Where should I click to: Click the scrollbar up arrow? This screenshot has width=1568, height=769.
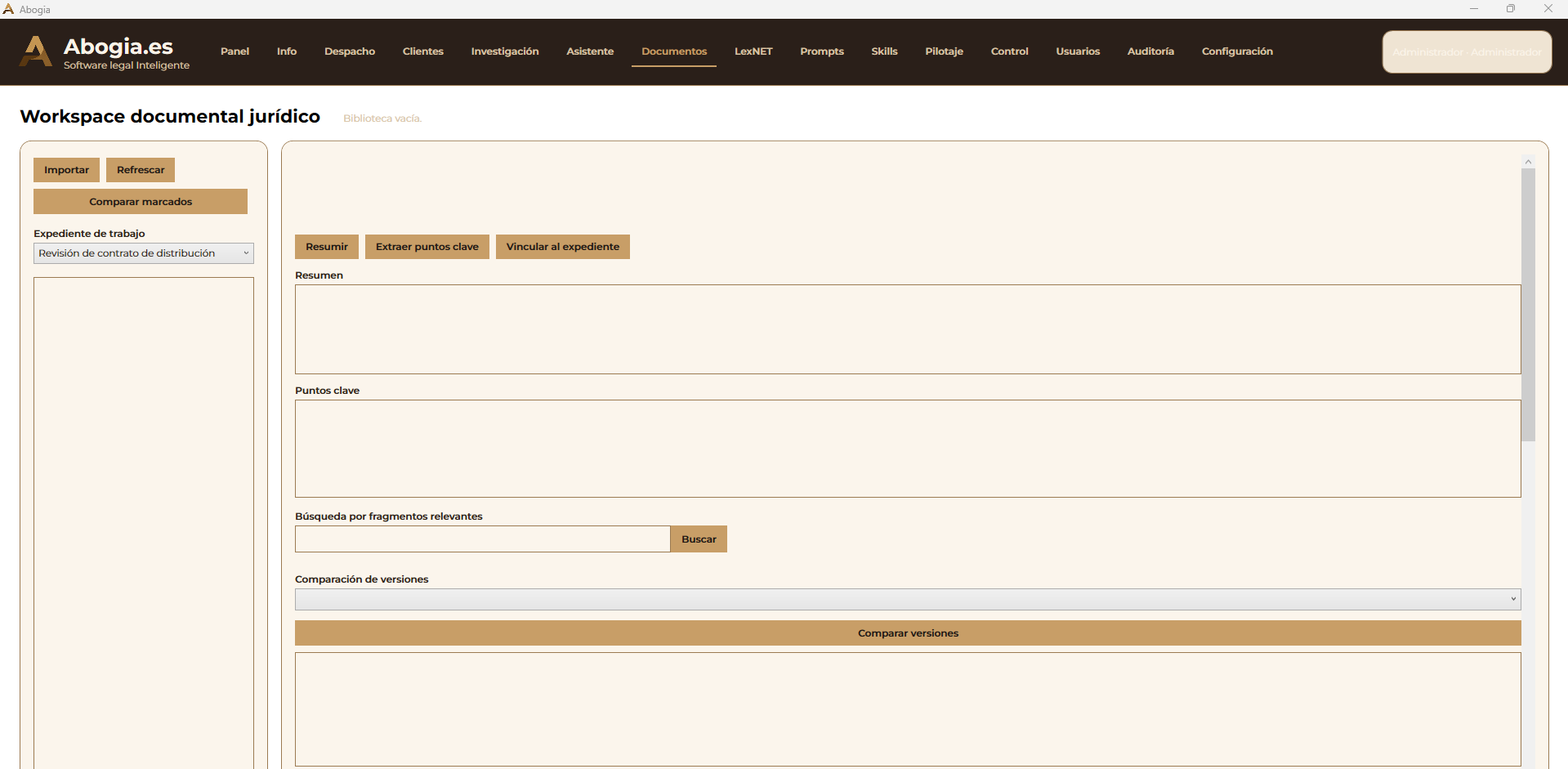click(1528, 162)
